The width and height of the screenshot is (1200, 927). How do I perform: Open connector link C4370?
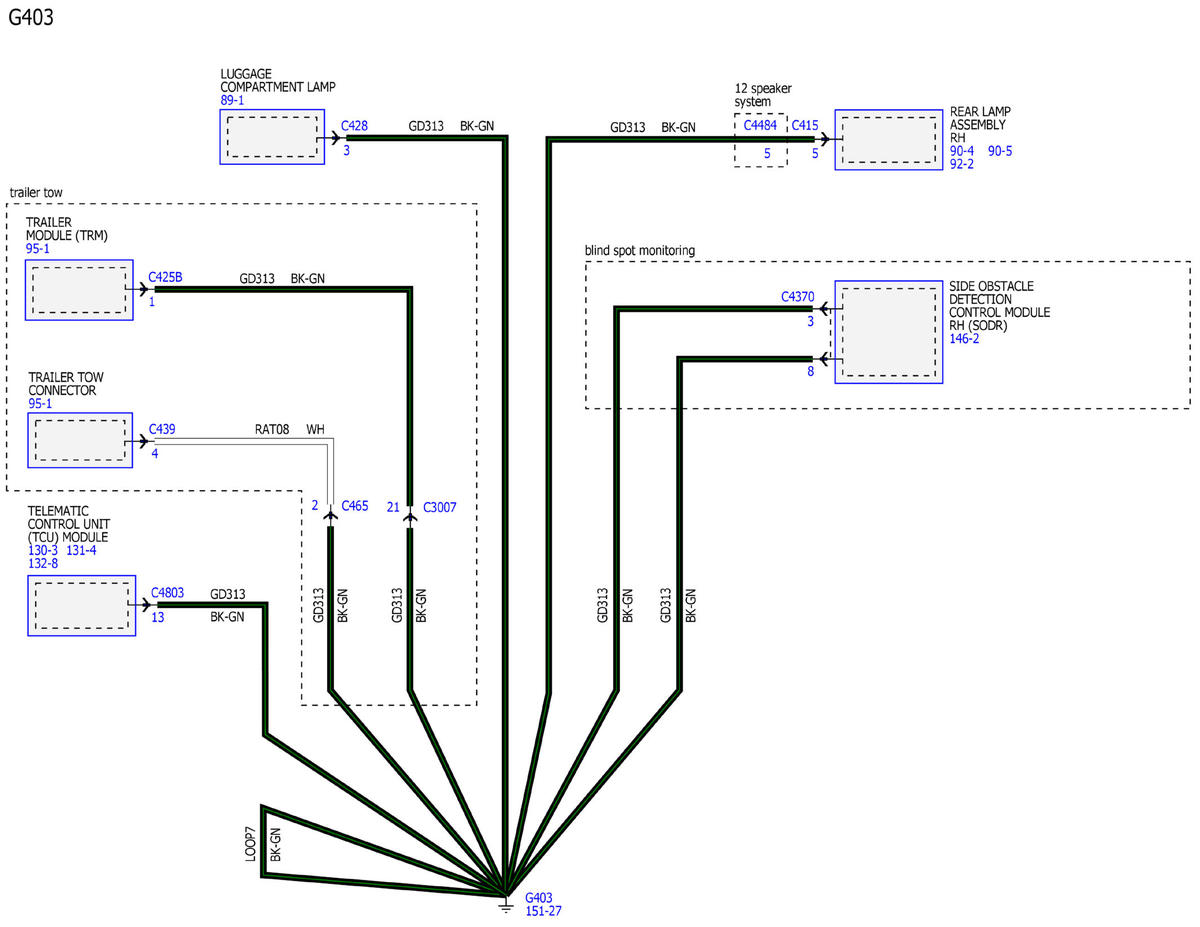(797, 297)
